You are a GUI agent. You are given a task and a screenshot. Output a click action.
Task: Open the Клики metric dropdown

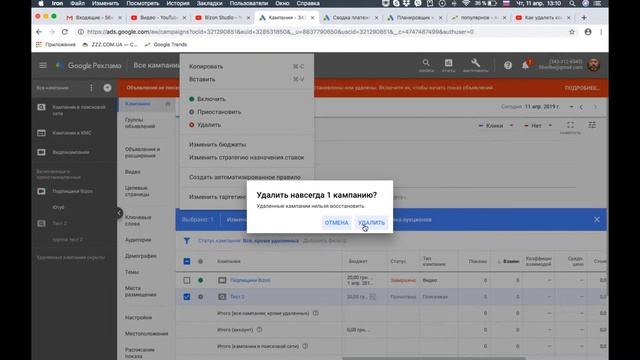(496, 126)
